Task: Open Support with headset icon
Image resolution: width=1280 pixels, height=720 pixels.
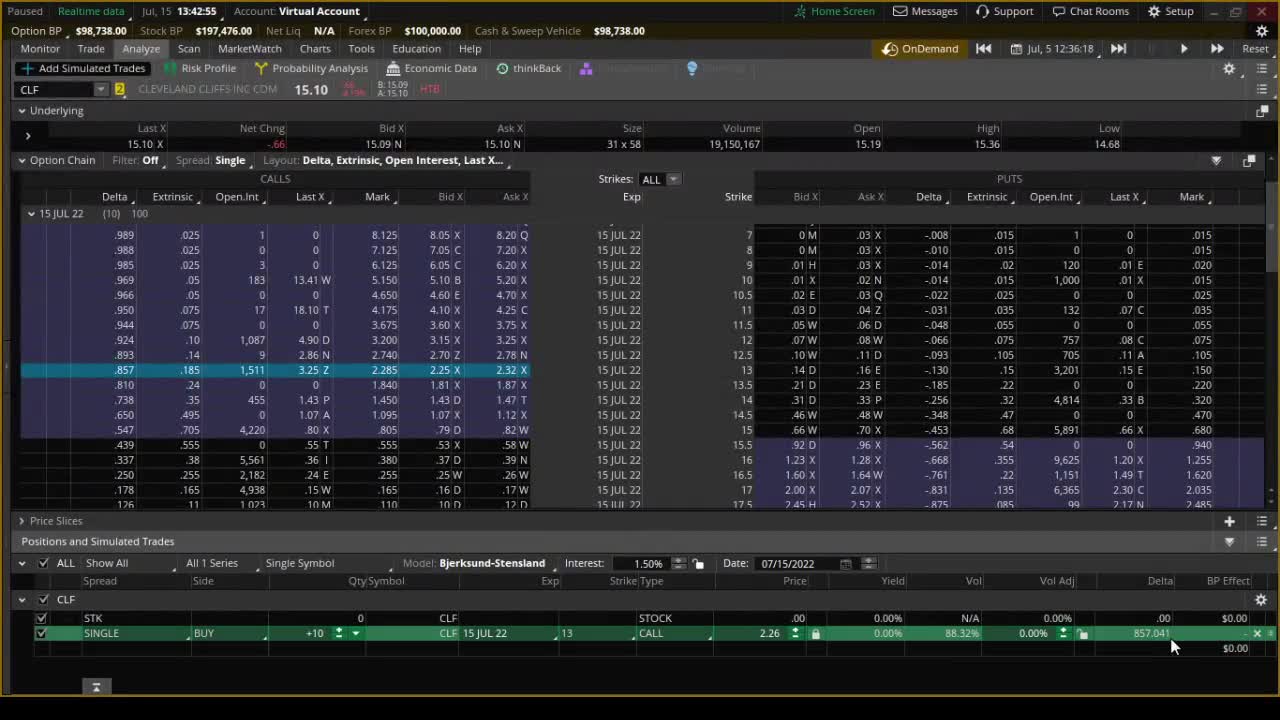Action: point(1004,11)
